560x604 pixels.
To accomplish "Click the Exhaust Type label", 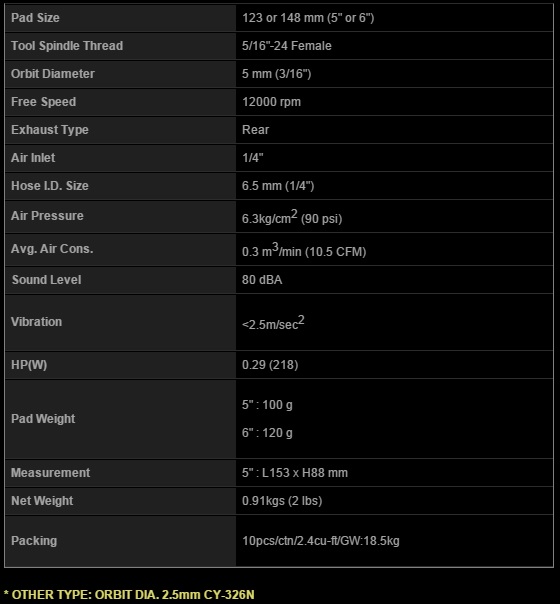I will coord(50,130).
